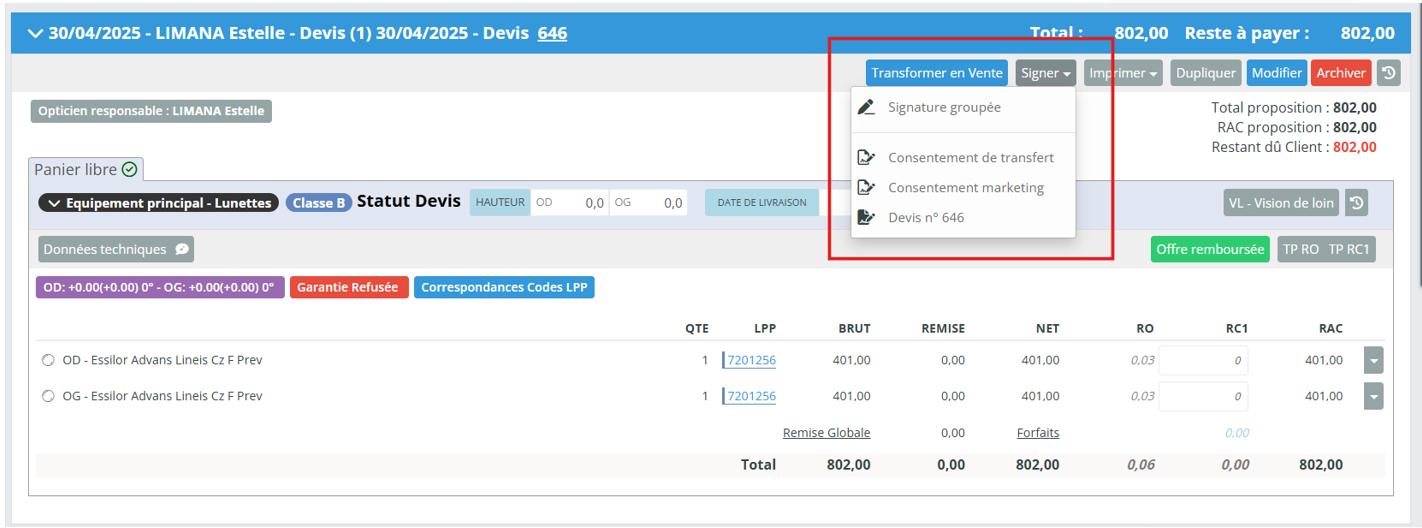This screenshot has width=1422, height=528.
Task: Click the green Offre remboursée button
Action: click(1210, 249)
